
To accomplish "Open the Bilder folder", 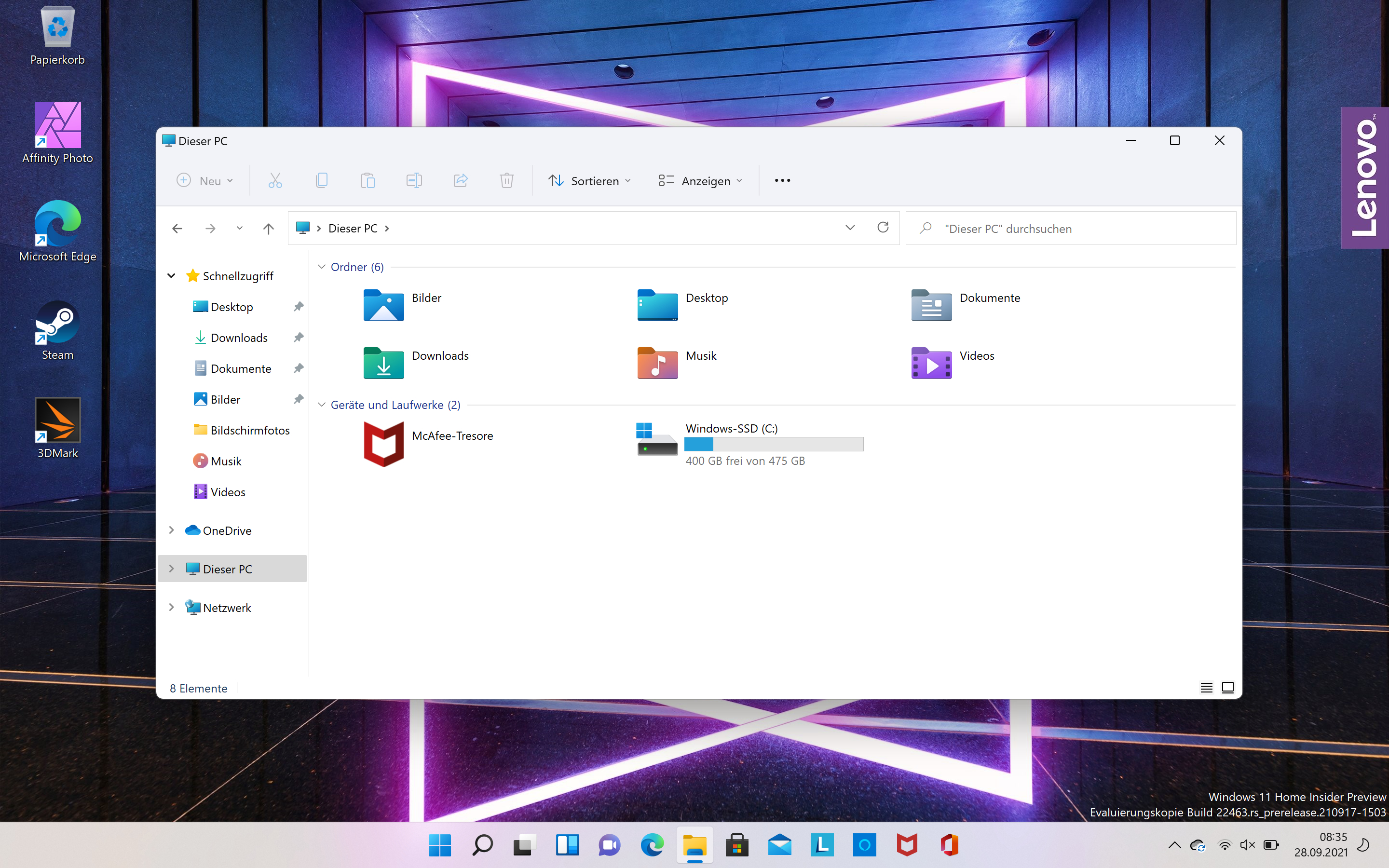I will pos(403,304).
